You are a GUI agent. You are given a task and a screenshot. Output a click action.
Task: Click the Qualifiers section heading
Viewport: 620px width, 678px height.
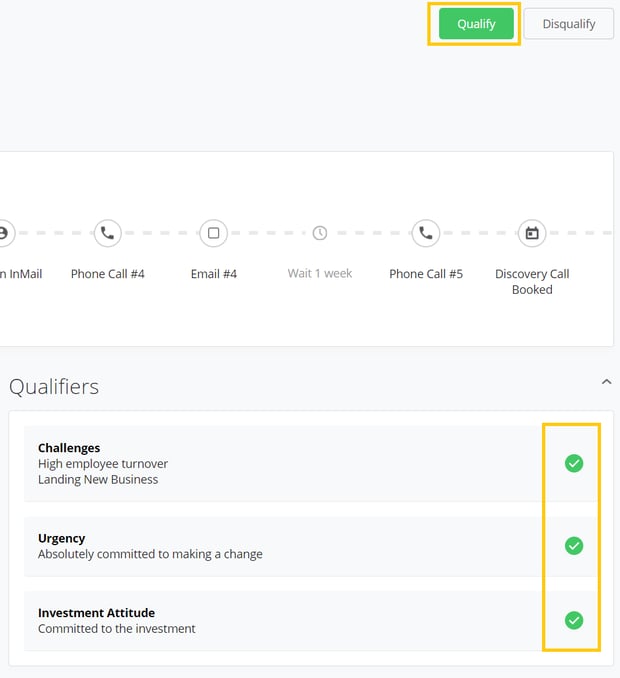pyautogui.click(x=54, y=386)
